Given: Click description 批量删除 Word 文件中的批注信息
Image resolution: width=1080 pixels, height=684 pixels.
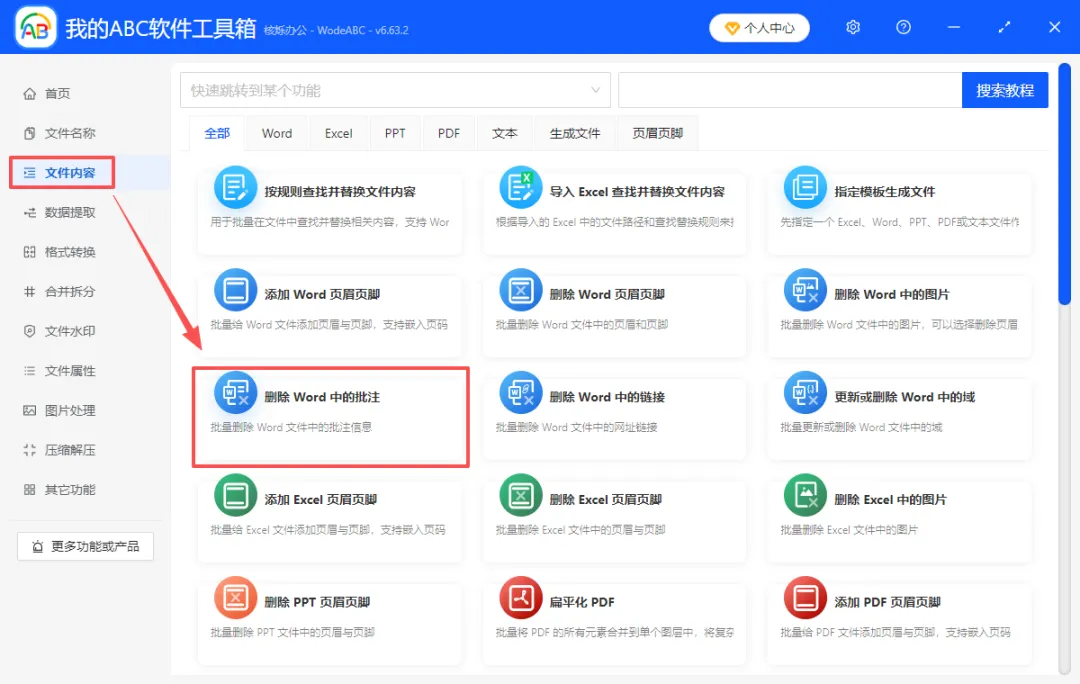Looking at the screenshot, I should [x=291, y=427].
